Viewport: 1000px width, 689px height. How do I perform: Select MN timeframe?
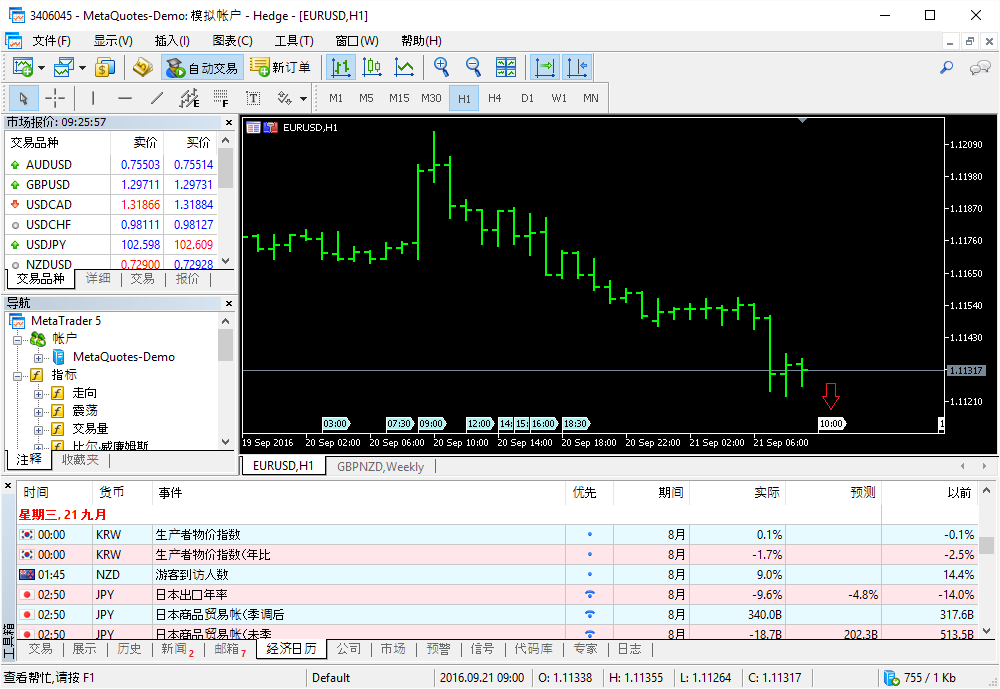tap(591, 98)
